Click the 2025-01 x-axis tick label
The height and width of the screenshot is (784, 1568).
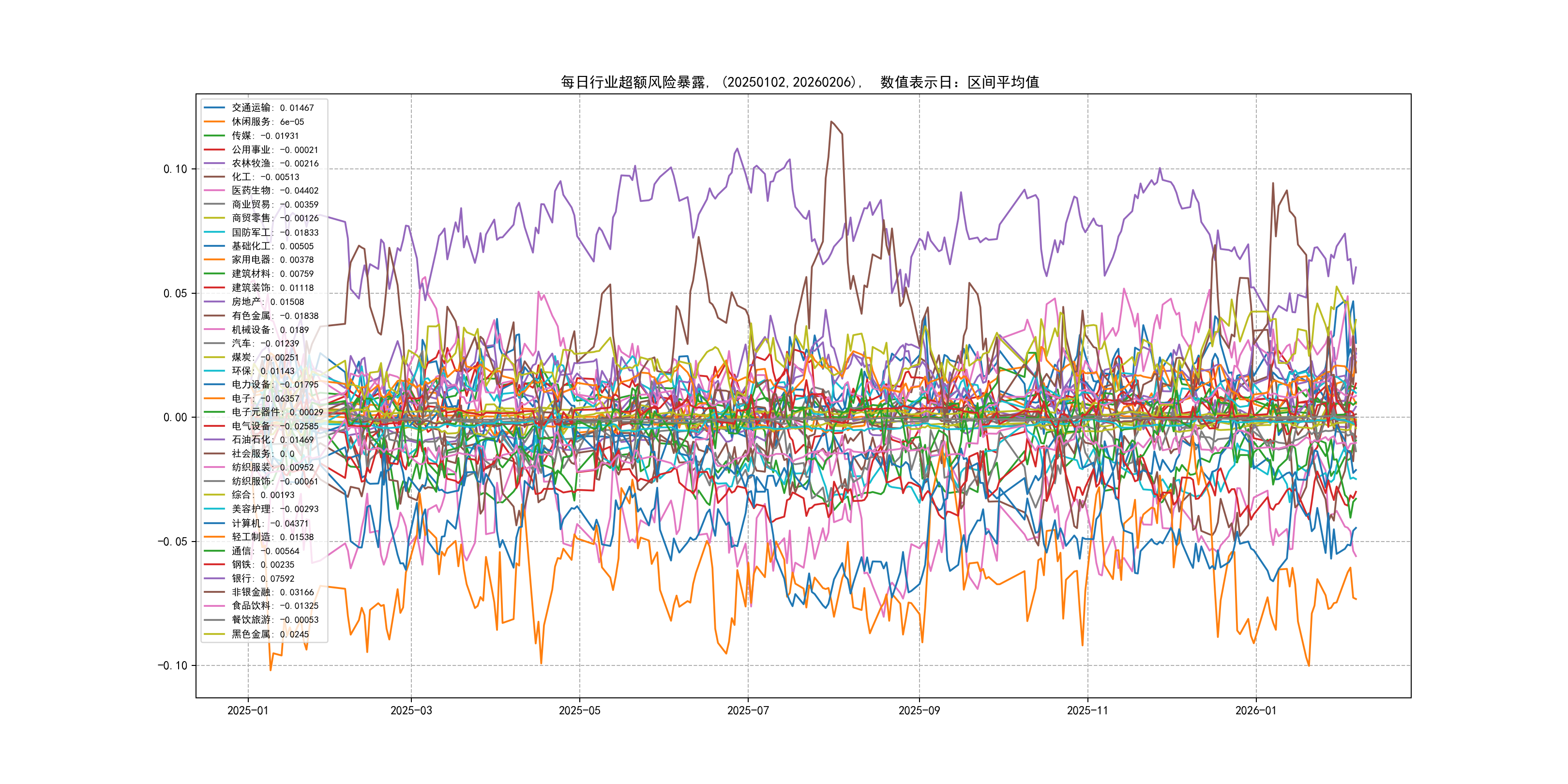(x=247, y=710)
